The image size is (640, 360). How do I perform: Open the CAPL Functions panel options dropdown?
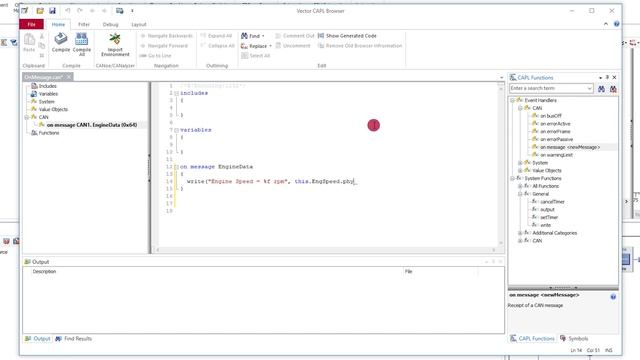(x=600, y=77)
